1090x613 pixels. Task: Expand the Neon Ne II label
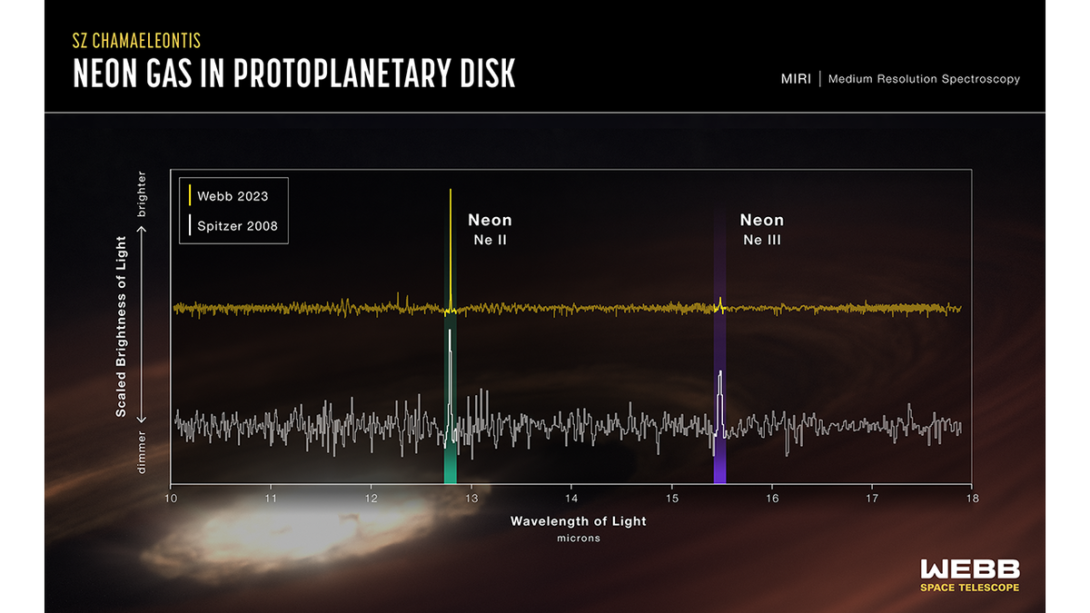click(x=491, y=228)
